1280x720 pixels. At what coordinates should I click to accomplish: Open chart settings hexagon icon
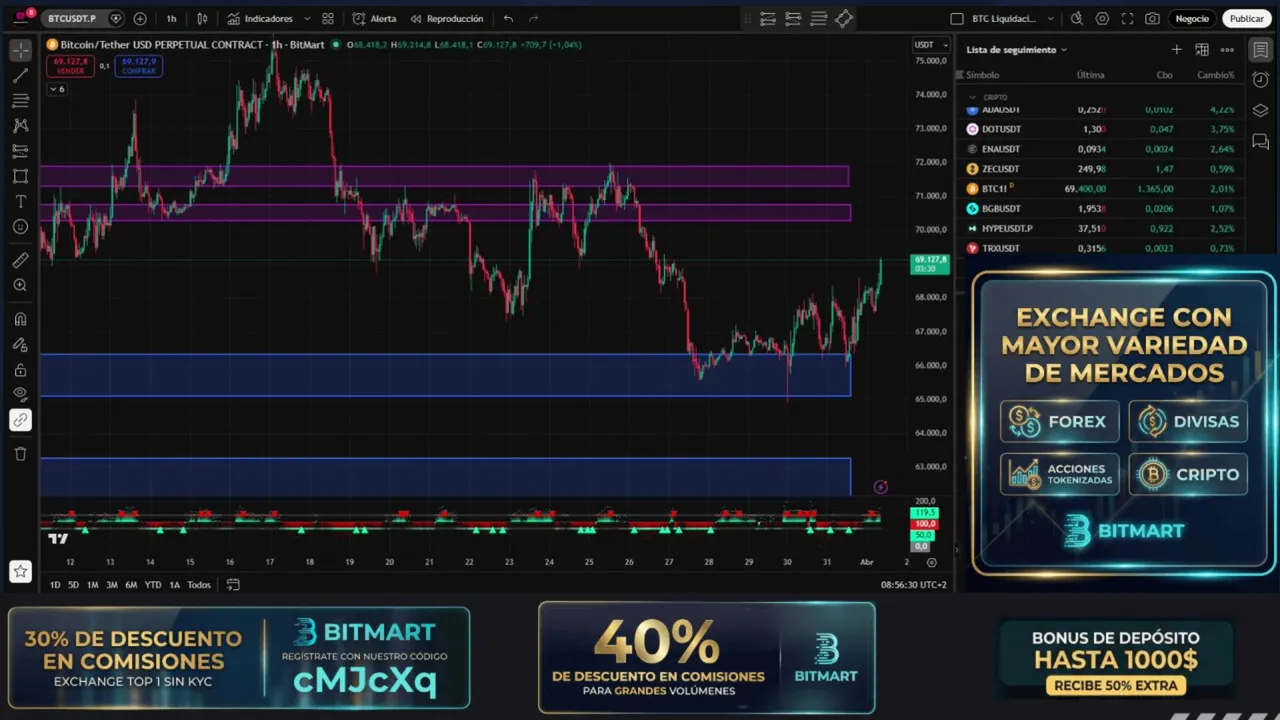point(1102,18)
